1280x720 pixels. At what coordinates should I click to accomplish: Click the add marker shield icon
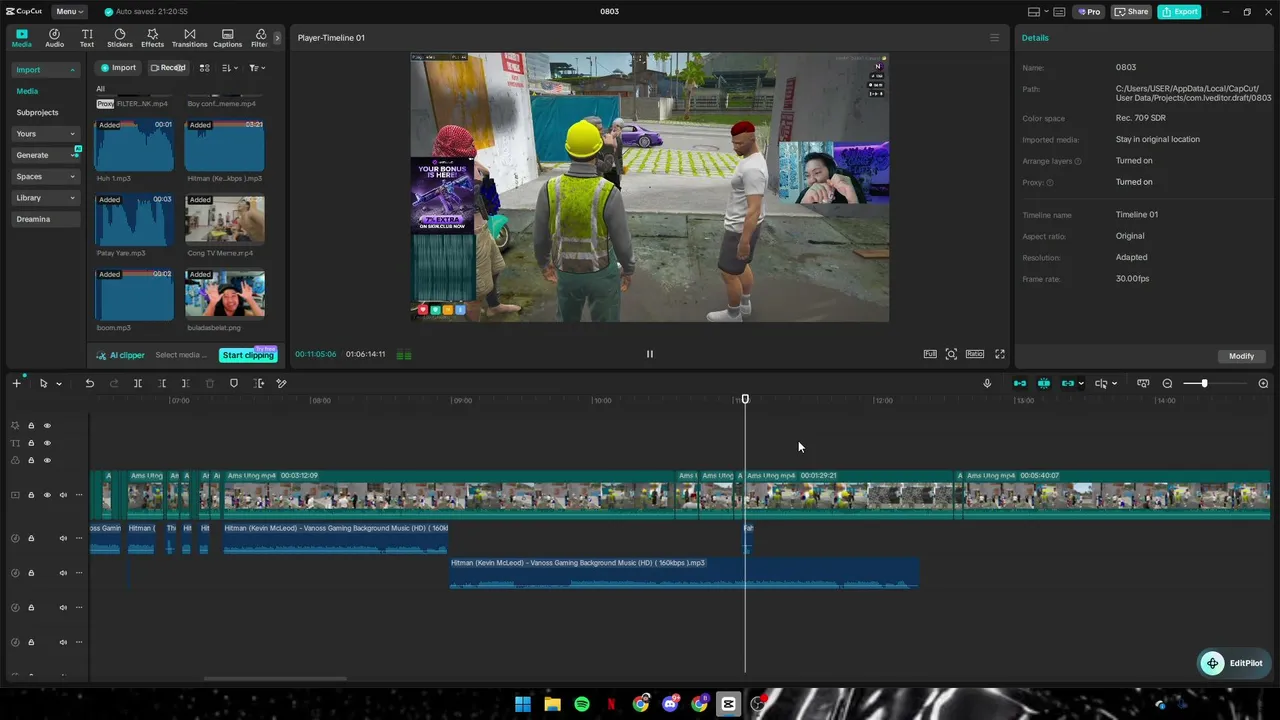click(234, 384)
